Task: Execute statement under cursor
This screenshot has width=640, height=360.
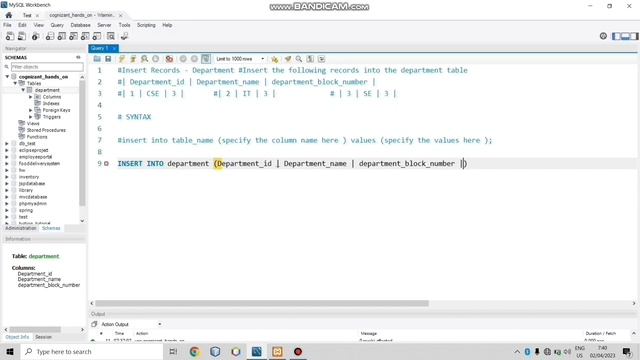Action: 133,59
